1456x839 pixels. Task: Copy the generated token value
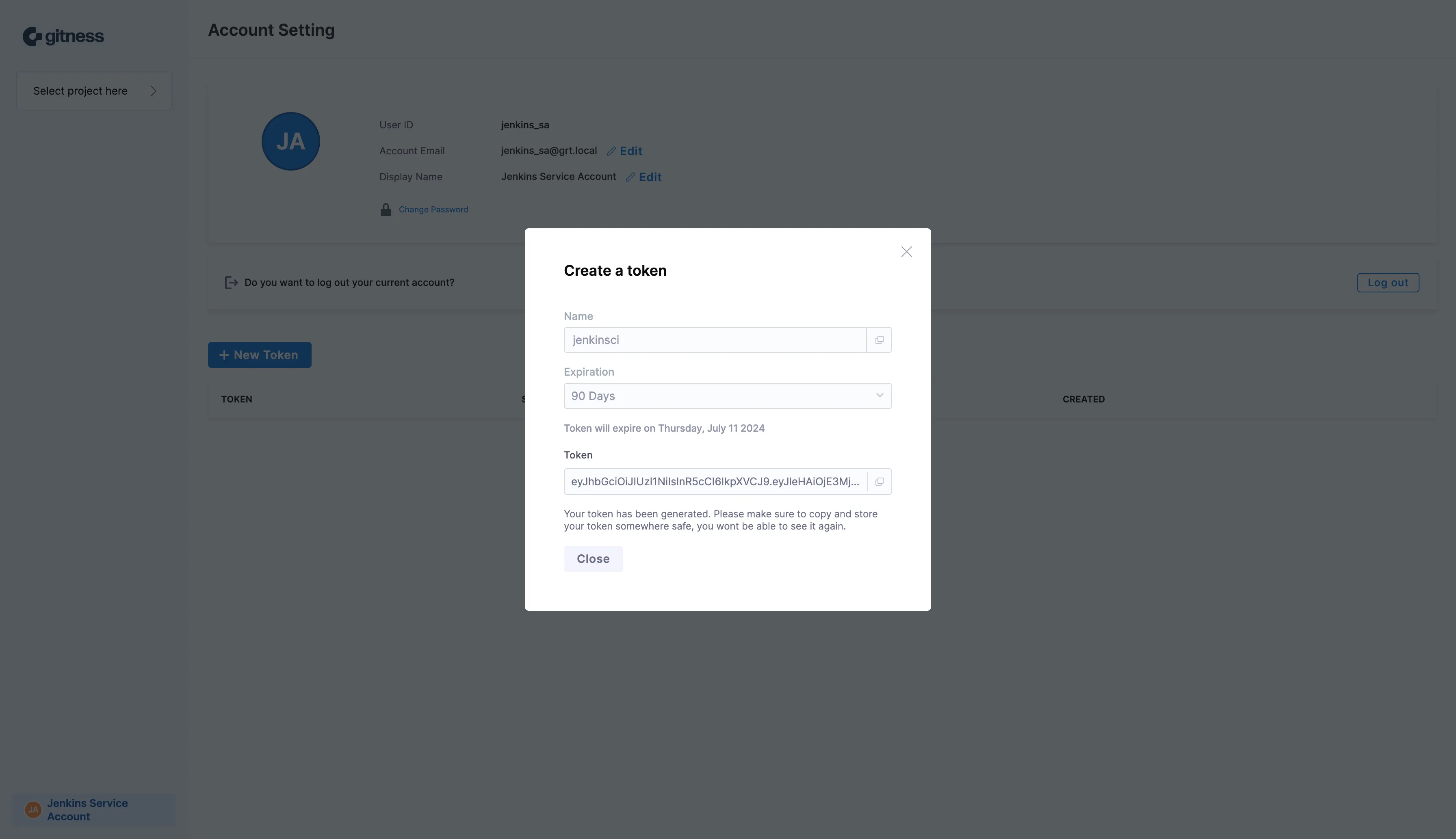879,482
